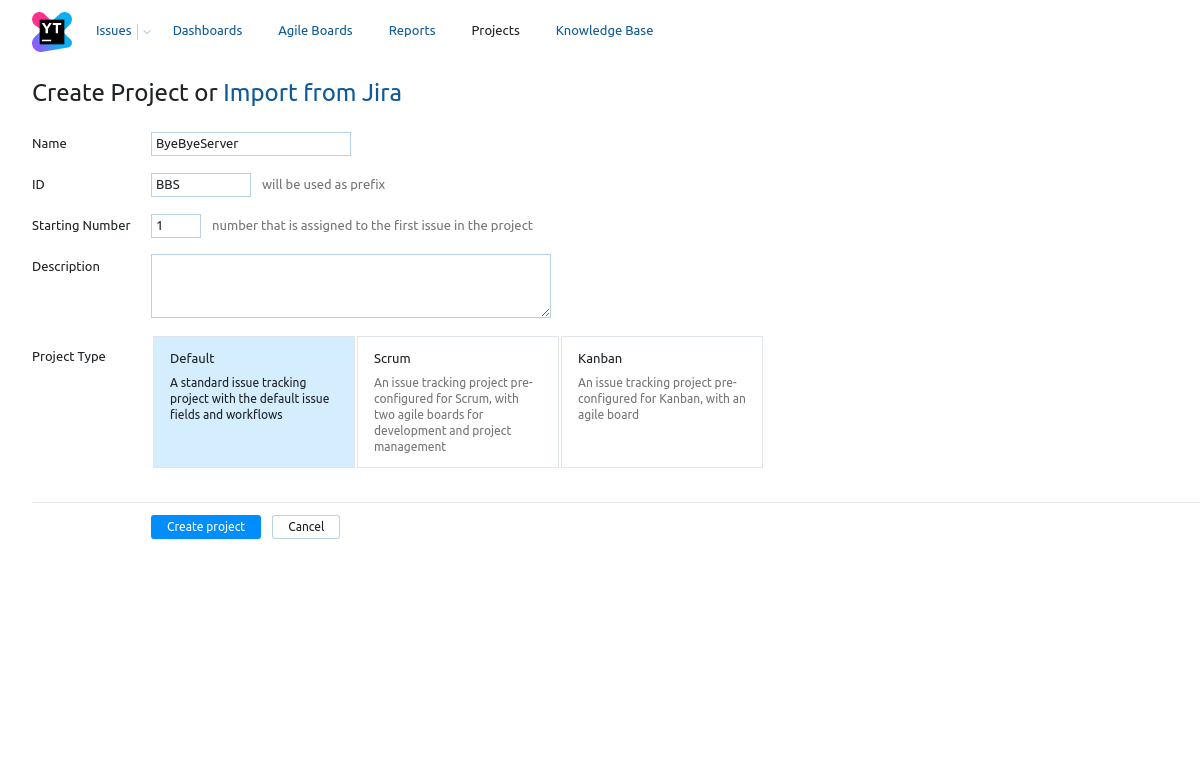Screen dimensions: 1200x768
Task: Navigate to Reports
Action: coord(412,31)
